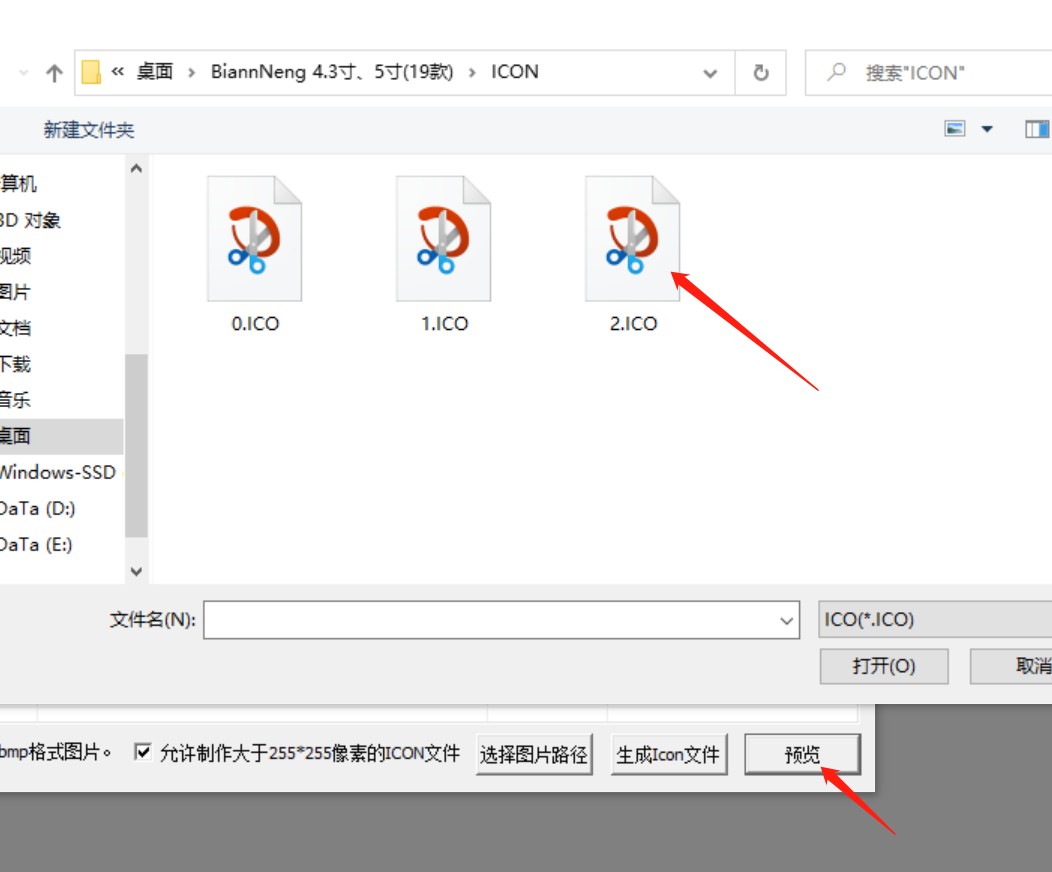1052x872 pixels.
Task: Toggle the preview pane icon
Action: tap(1037, 128)
